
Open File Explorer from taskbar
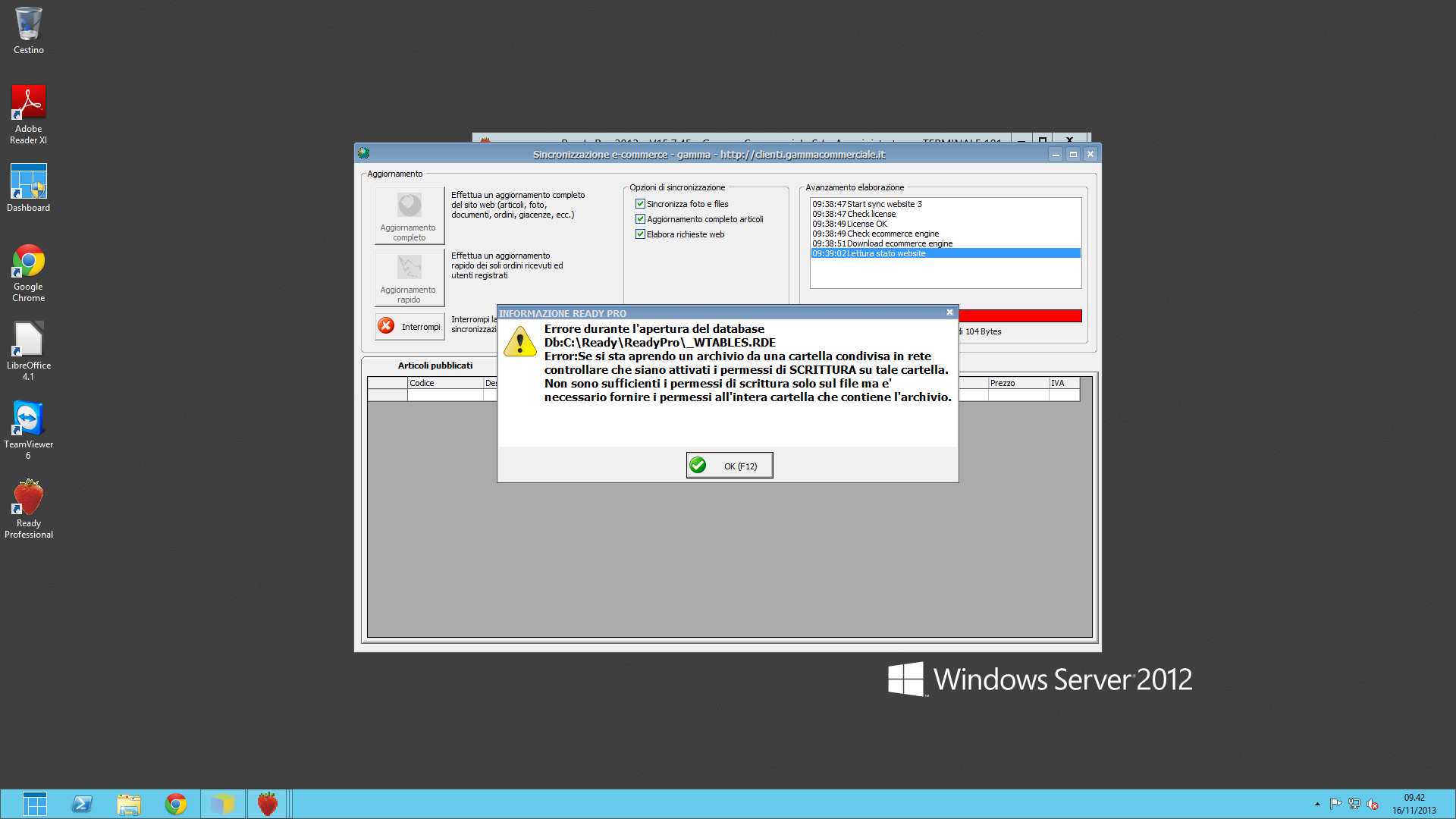[129, 804]
